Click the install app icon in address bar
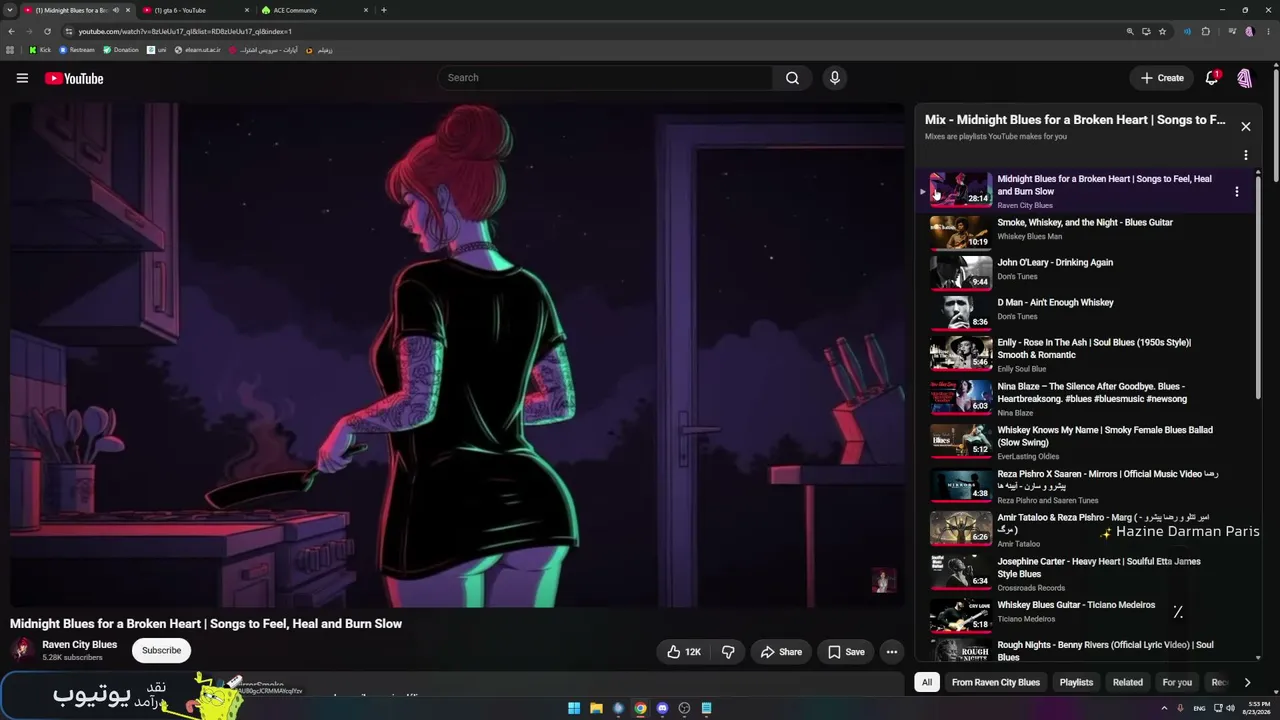Viewport: 1280px width, 720px height. tap(1146, 31)
